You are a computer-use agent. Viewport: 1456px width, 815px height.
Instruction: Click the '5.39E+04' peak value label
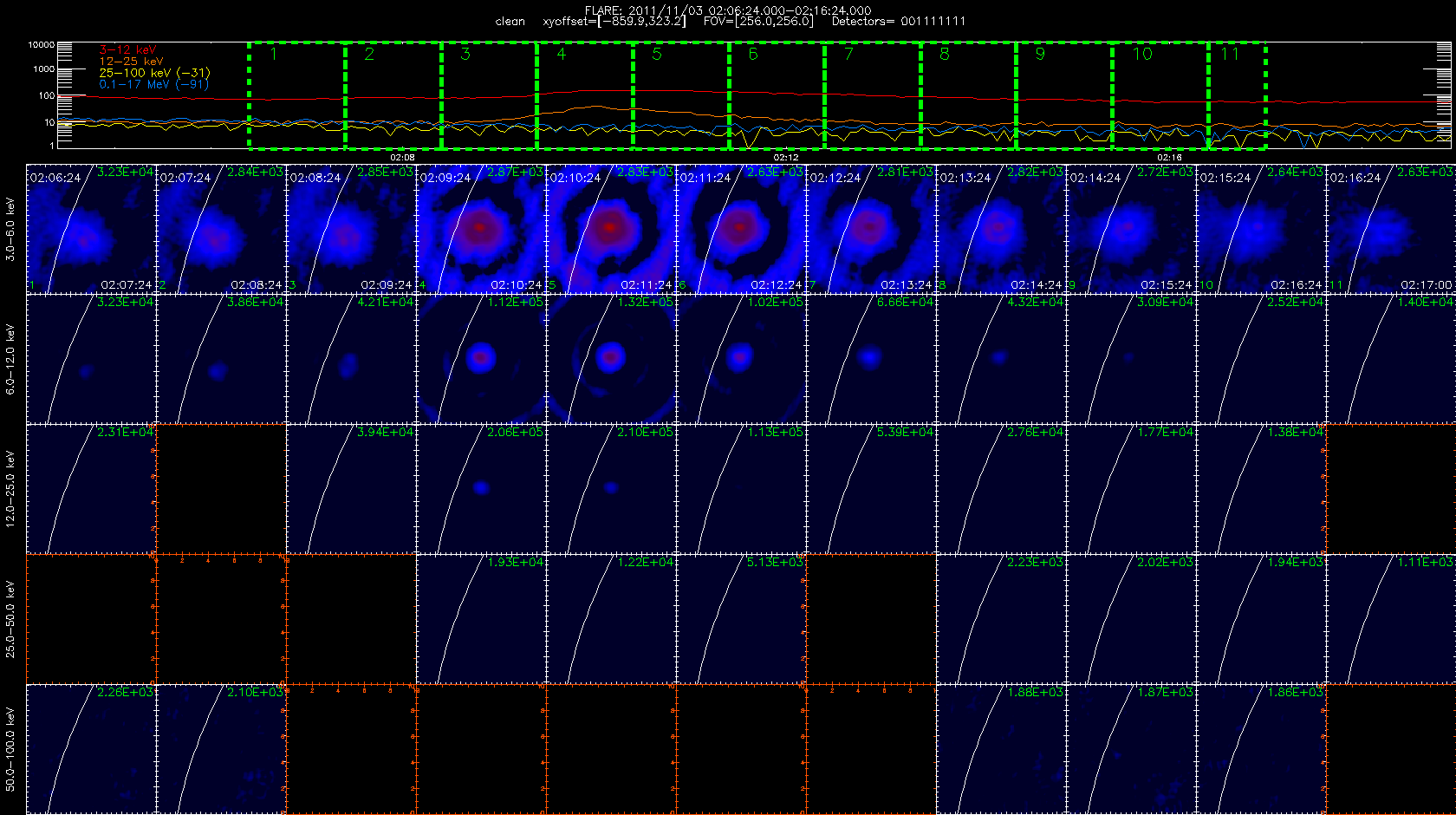(x=905, y=433)
